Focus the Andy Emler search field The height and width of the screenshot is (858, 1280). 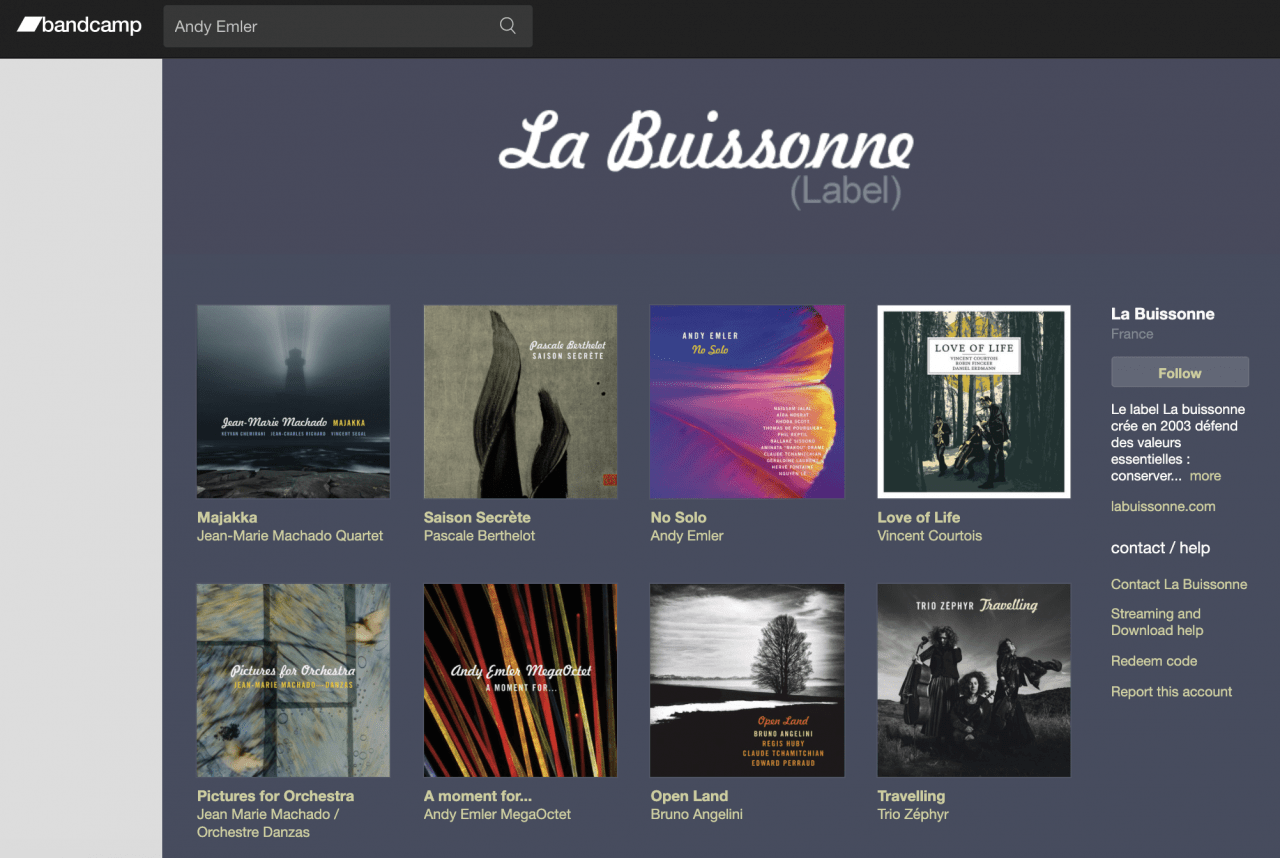point(348,26)
